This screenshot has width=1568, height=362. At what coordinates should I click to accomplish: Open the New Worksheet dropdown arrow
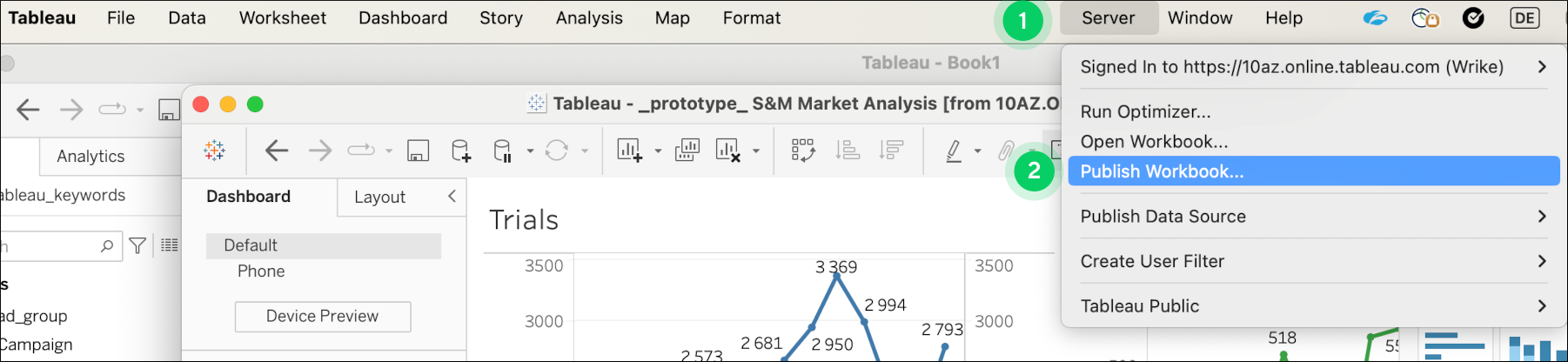point(658,151)
